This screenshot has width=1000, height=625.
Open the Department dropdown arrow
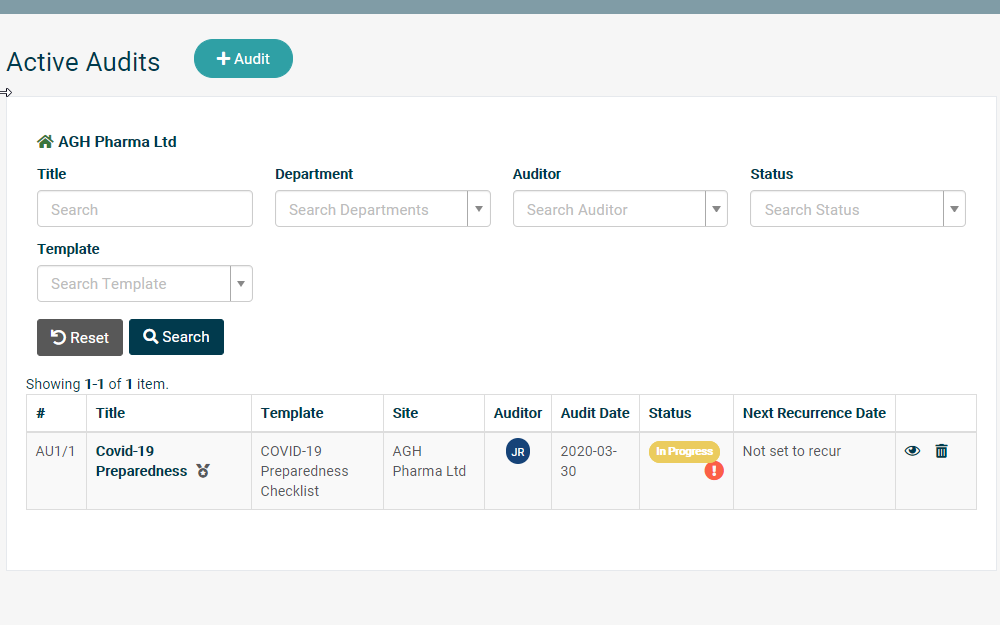click(x=479, y=209)
